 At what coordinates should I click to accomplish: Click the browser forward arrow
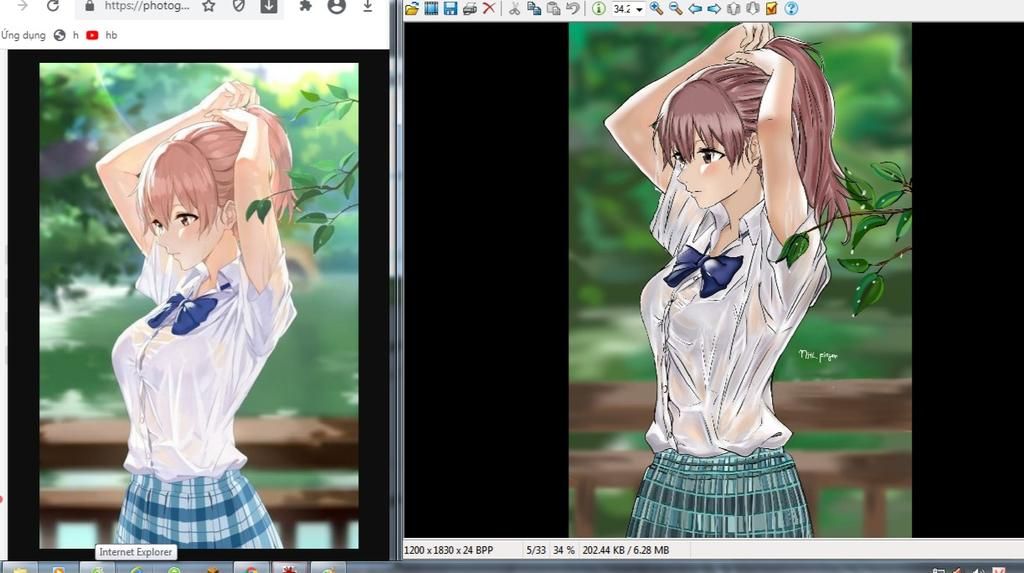pyautogui.click(x=23, y=6)
